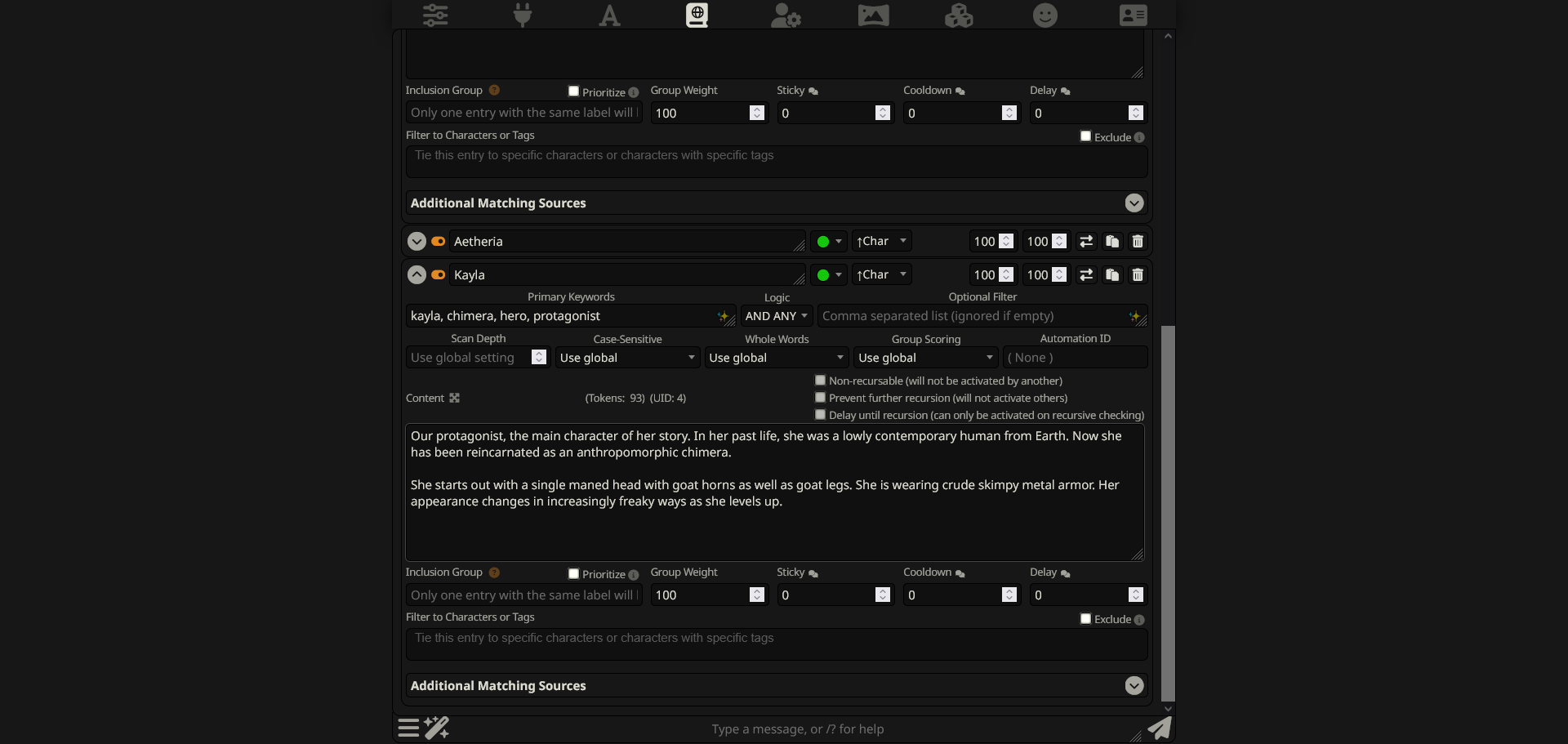Click in Kayla content text area

coord(775,492)
